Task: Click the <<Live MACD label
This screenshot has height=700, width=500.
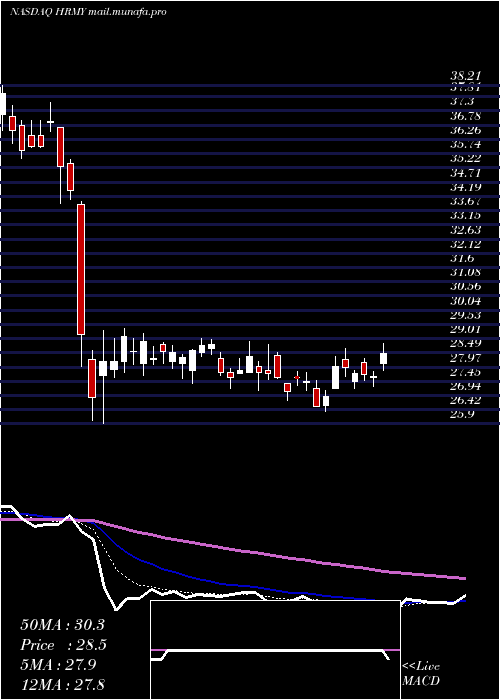Action: click(421, 674)
